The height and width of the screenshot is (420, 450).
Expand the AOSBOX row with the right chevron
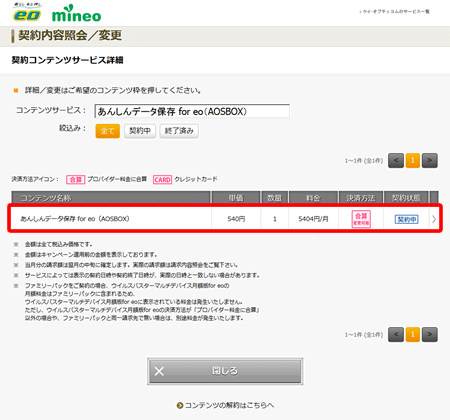434,219
